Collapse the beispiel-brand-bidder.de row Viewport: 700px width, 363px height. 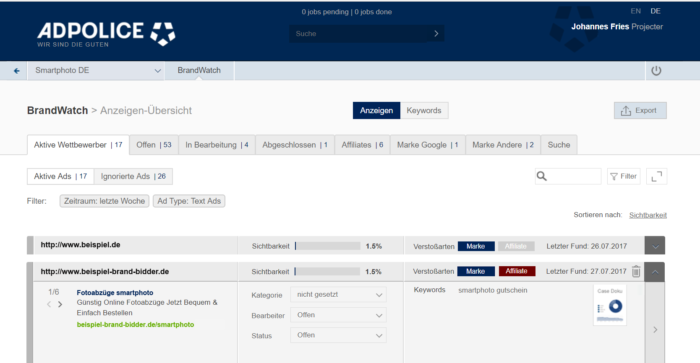654,271
